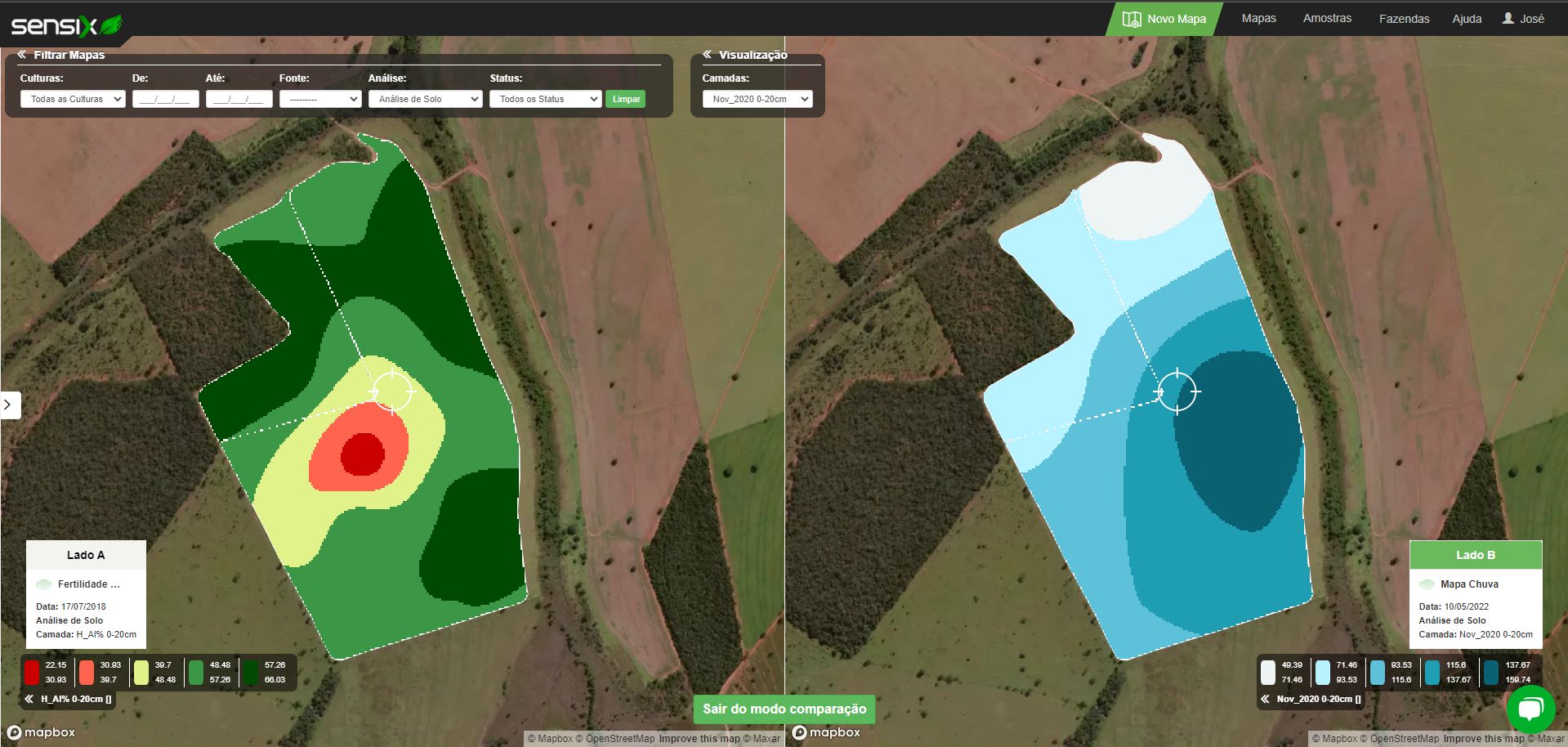Collapse the Visualização panel
The image size is (1568, 747).
707,55
